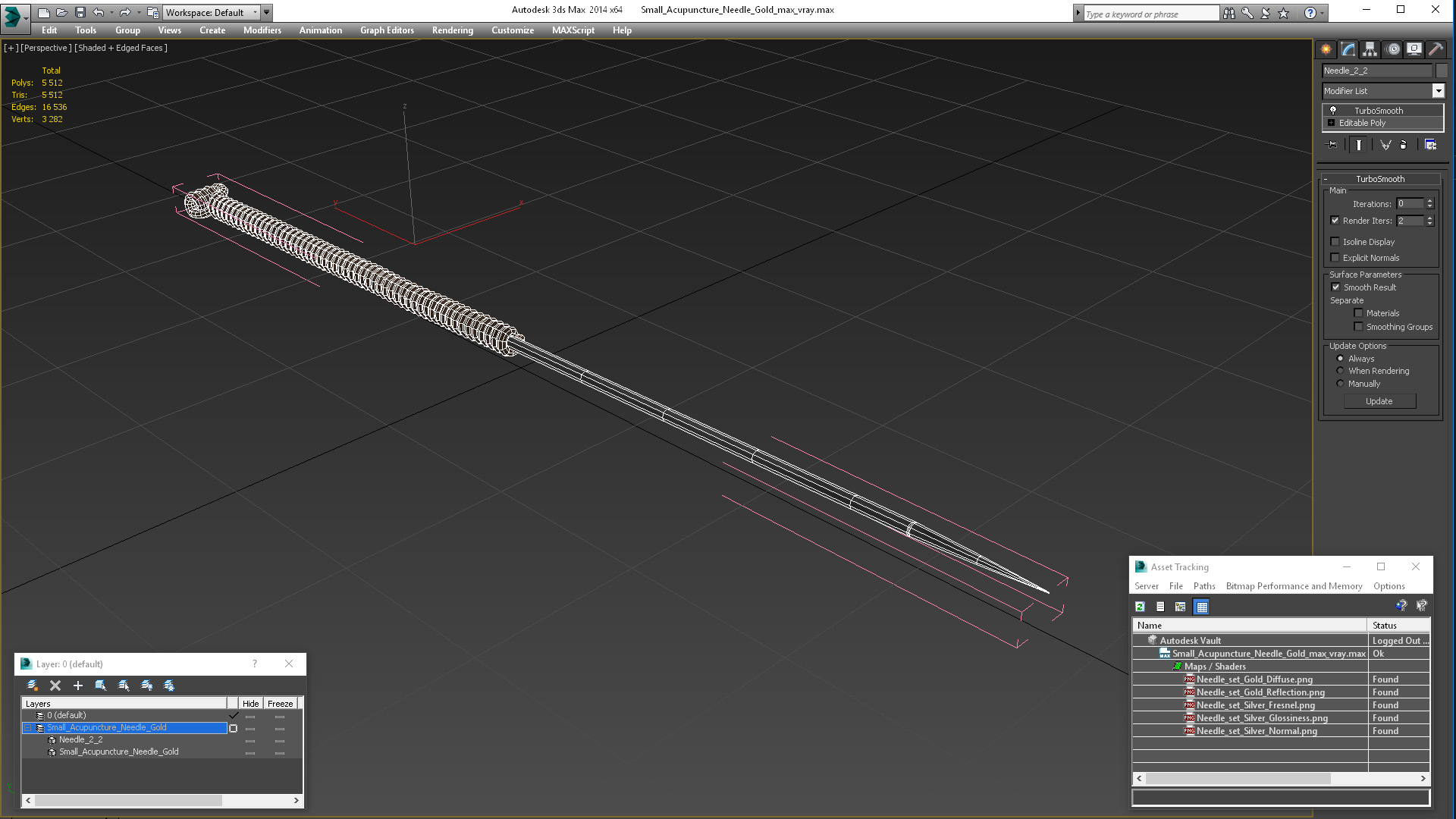Toggle Smooth Result checkbox

coord(1335,287)
